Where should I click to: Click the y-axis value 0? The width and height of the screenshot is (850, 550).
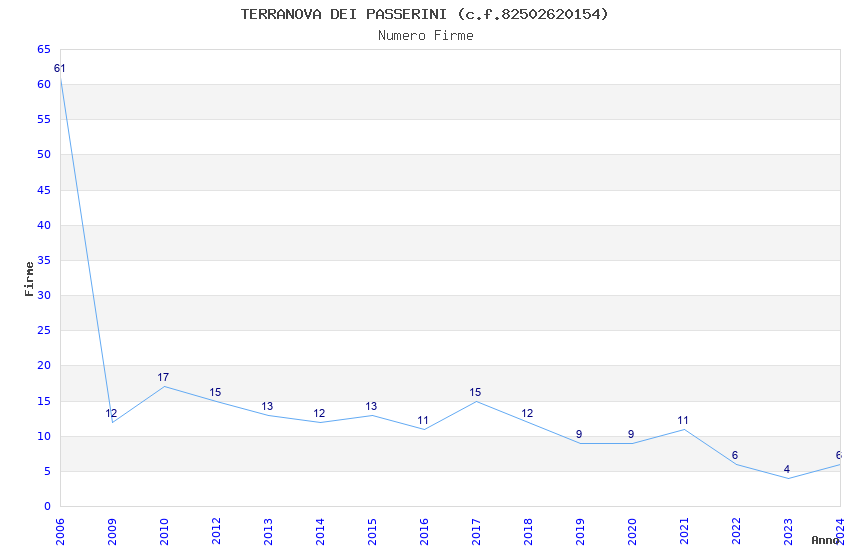click(48, 507)
